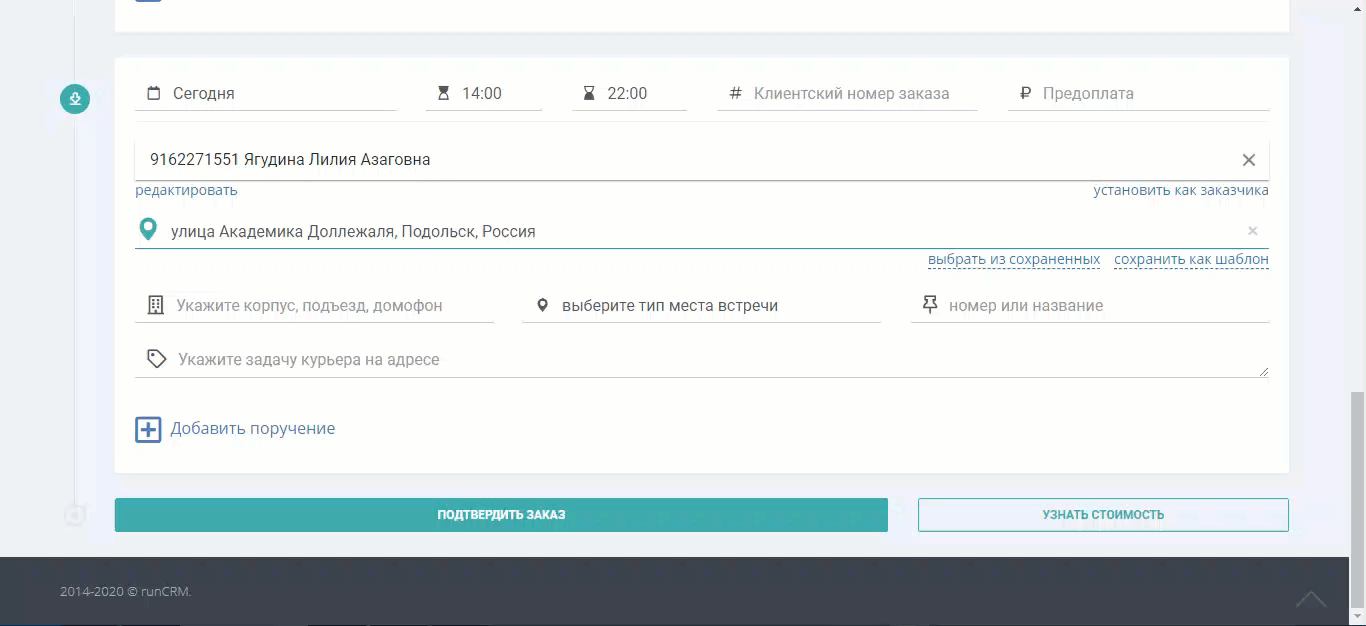Click the pushpin icon beside номер или название
This screenshot has height=626, width=1366.
pyautogui.click(x=930, y=304)
